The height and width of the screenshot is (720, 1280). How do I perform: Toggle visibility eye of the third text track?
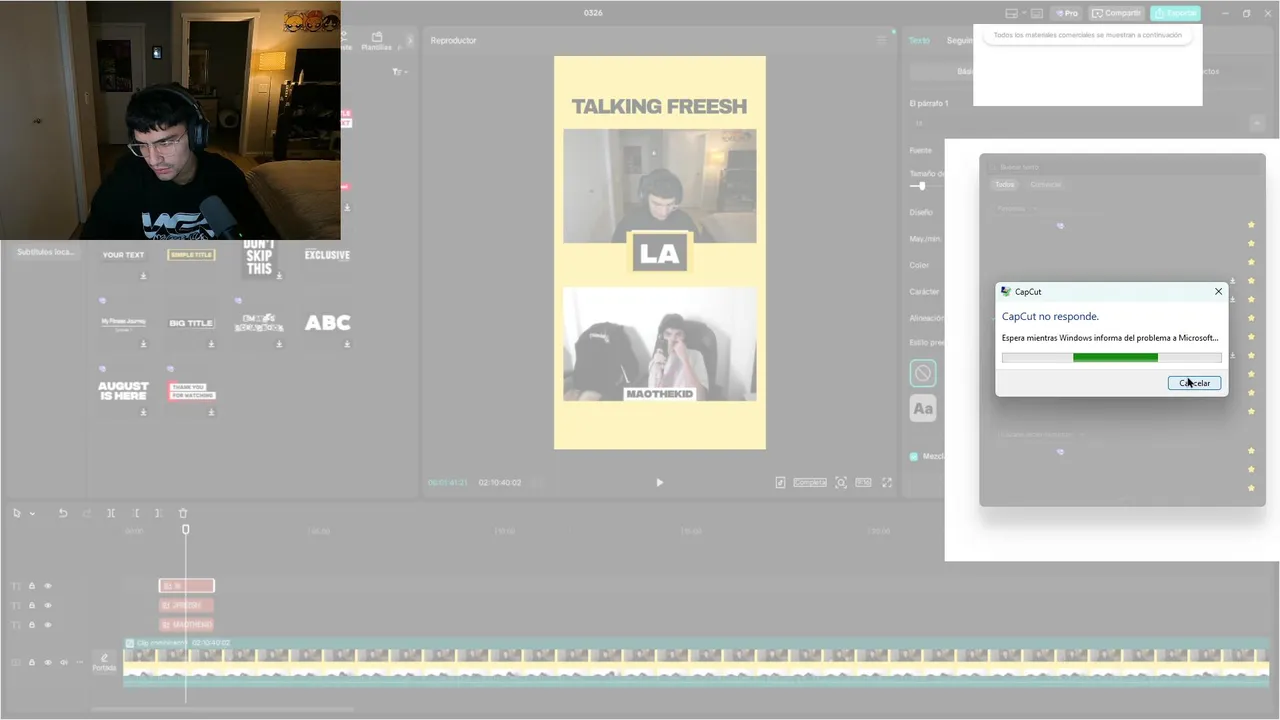coord(47,625)
